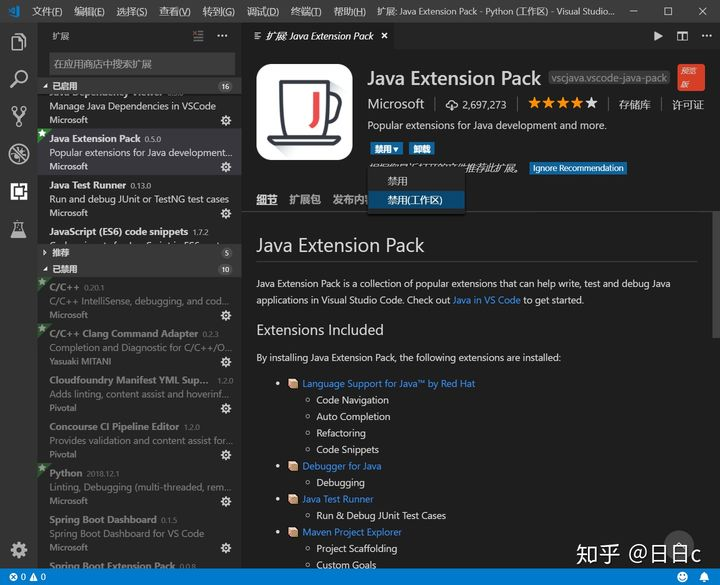Select Java Test Runner in extensions list

pyautogui.click(x=139, y=199)
